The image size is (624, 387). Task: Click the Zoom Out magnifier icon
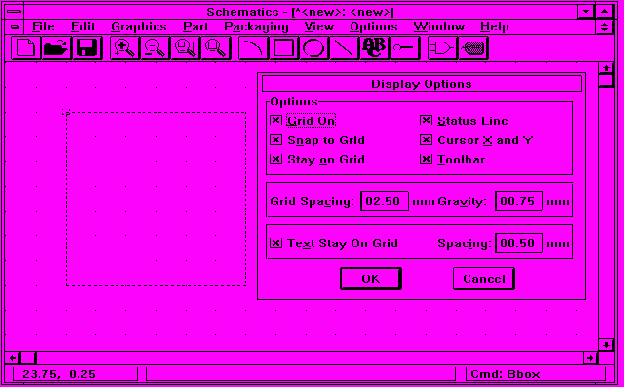tap(155, 48)
